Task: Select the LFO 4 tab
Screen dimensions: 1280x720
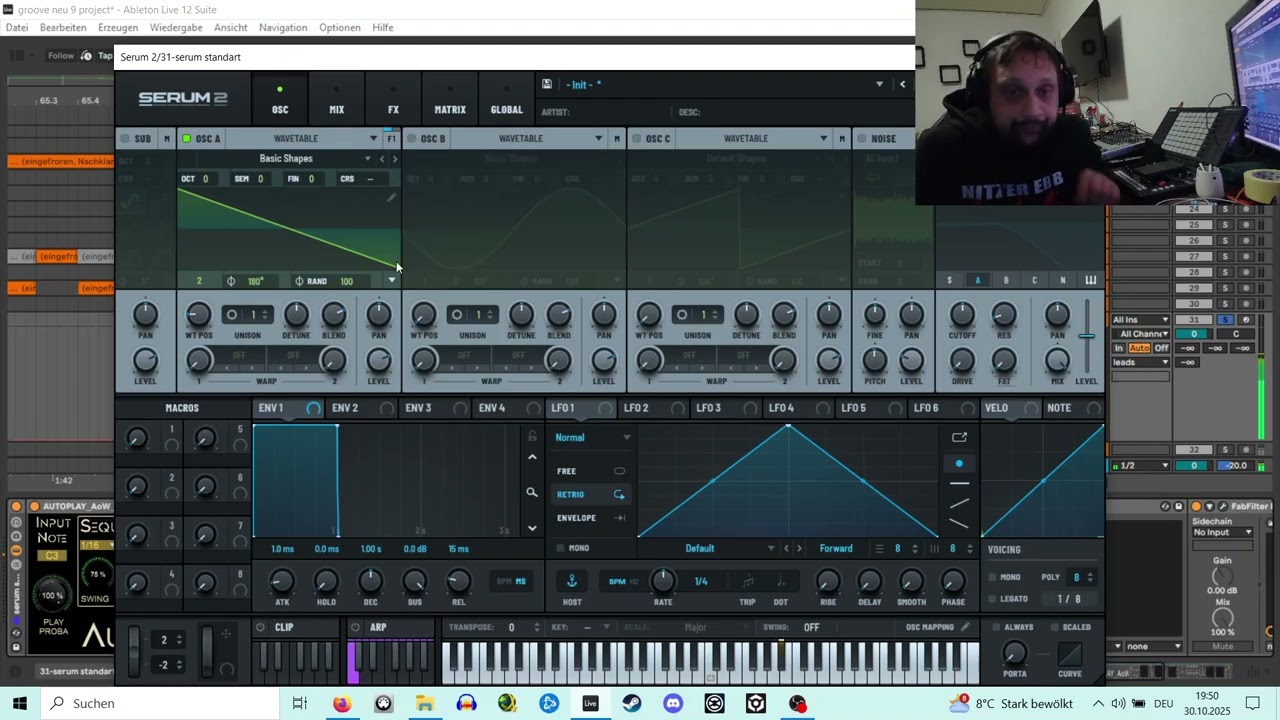Action: tap(781, 408)
